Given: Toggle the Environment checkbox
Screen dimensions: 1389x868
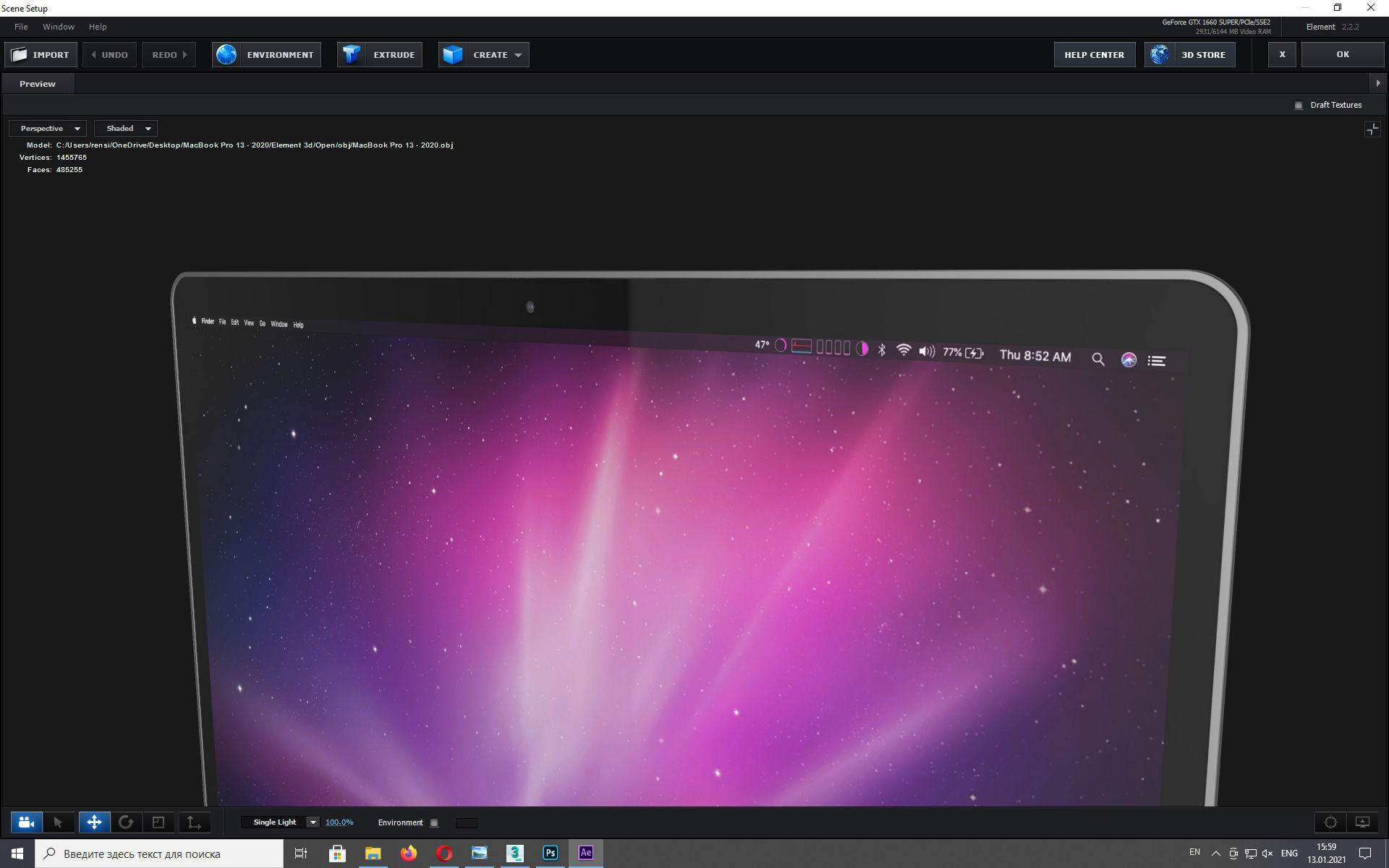Looking at the screenshot, I should coord(434,823).
